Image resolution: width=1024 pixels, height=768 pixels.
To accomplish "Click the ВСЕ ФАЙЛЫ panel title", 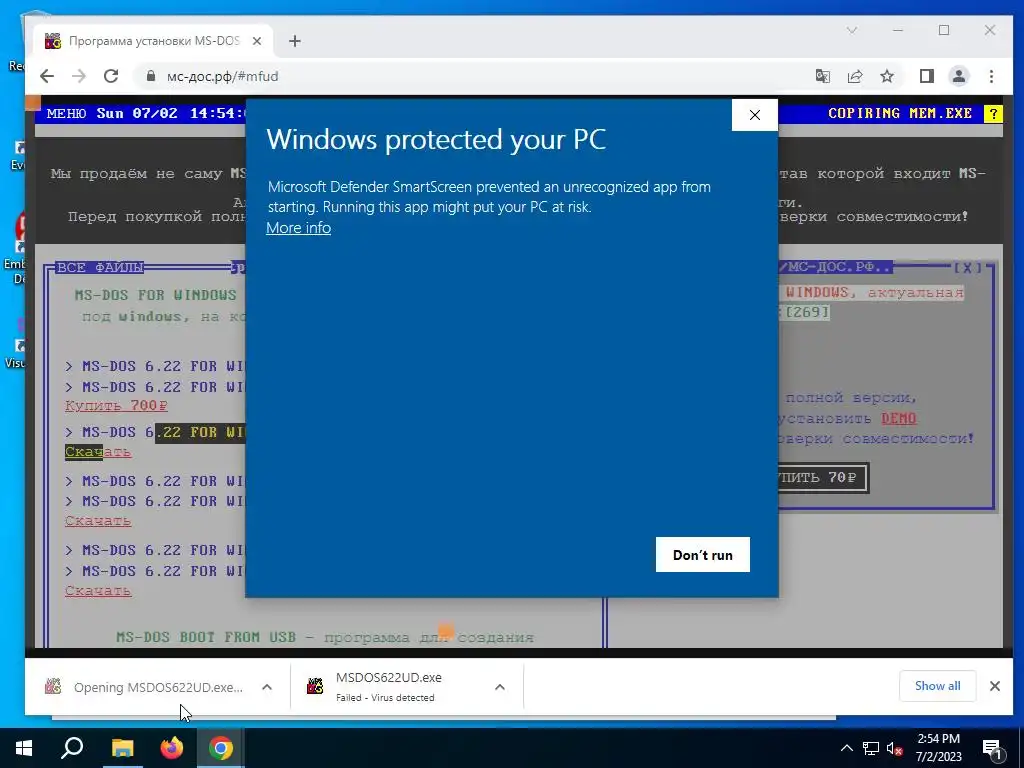I will (x=100, y=268).
